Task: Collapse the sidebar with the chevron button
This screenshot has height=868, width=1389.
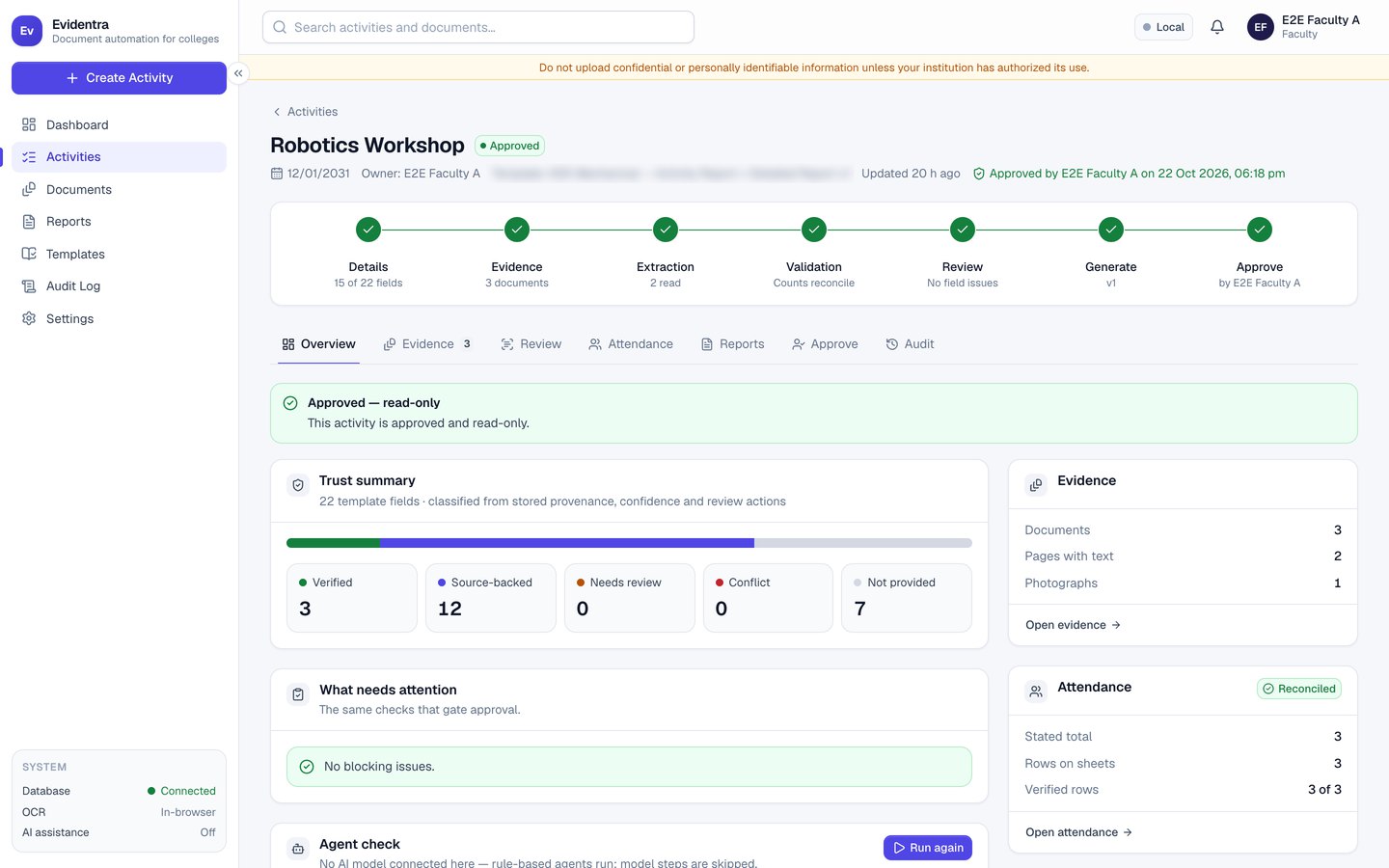Action: (x=238, y=73)
